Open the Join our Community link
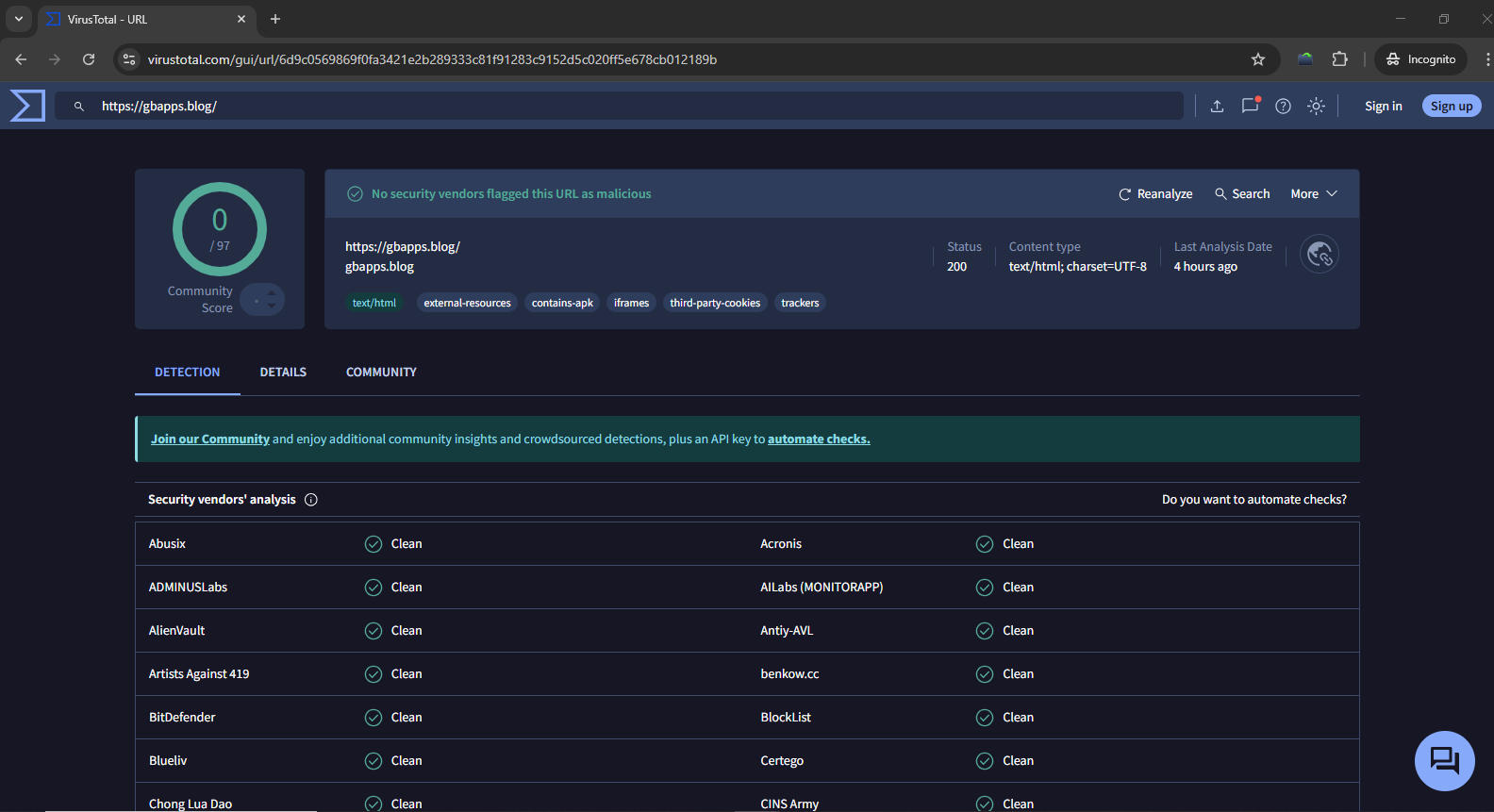 210,439
